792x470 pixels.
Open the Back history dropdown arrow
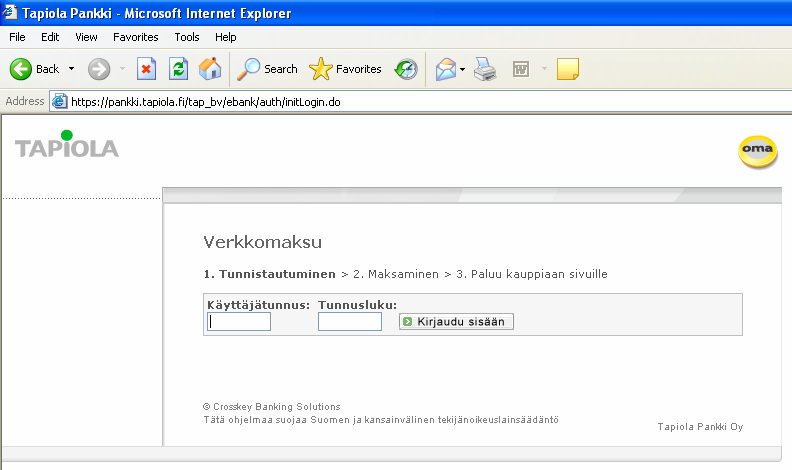pyautogui.click(x=72, y=69)
